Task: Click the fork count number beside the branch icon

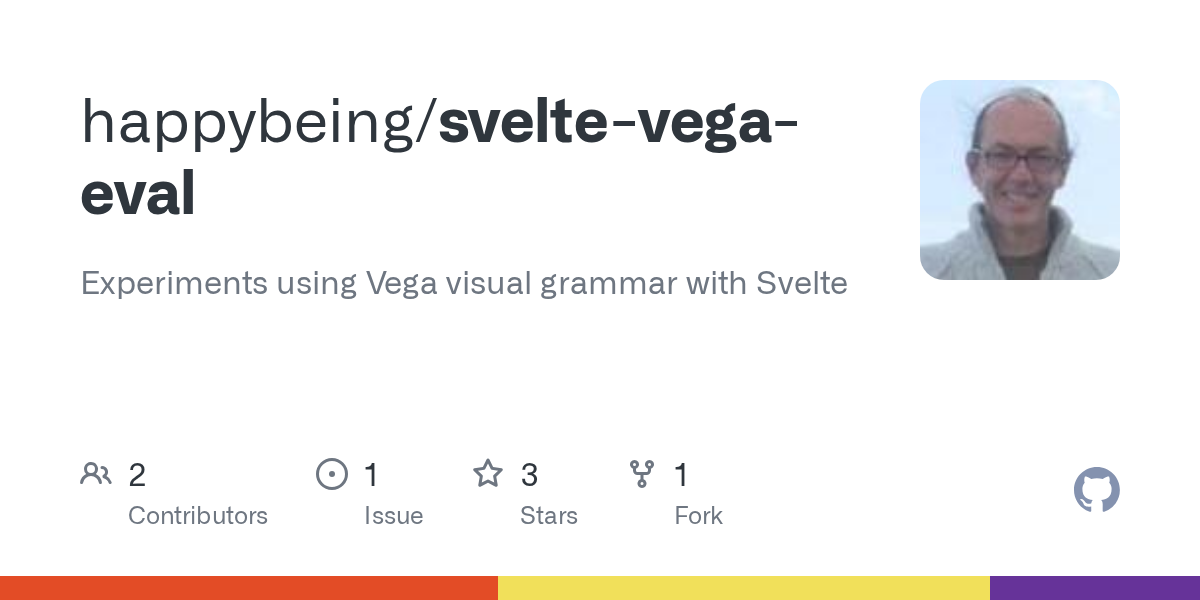Action: [681, 475]
